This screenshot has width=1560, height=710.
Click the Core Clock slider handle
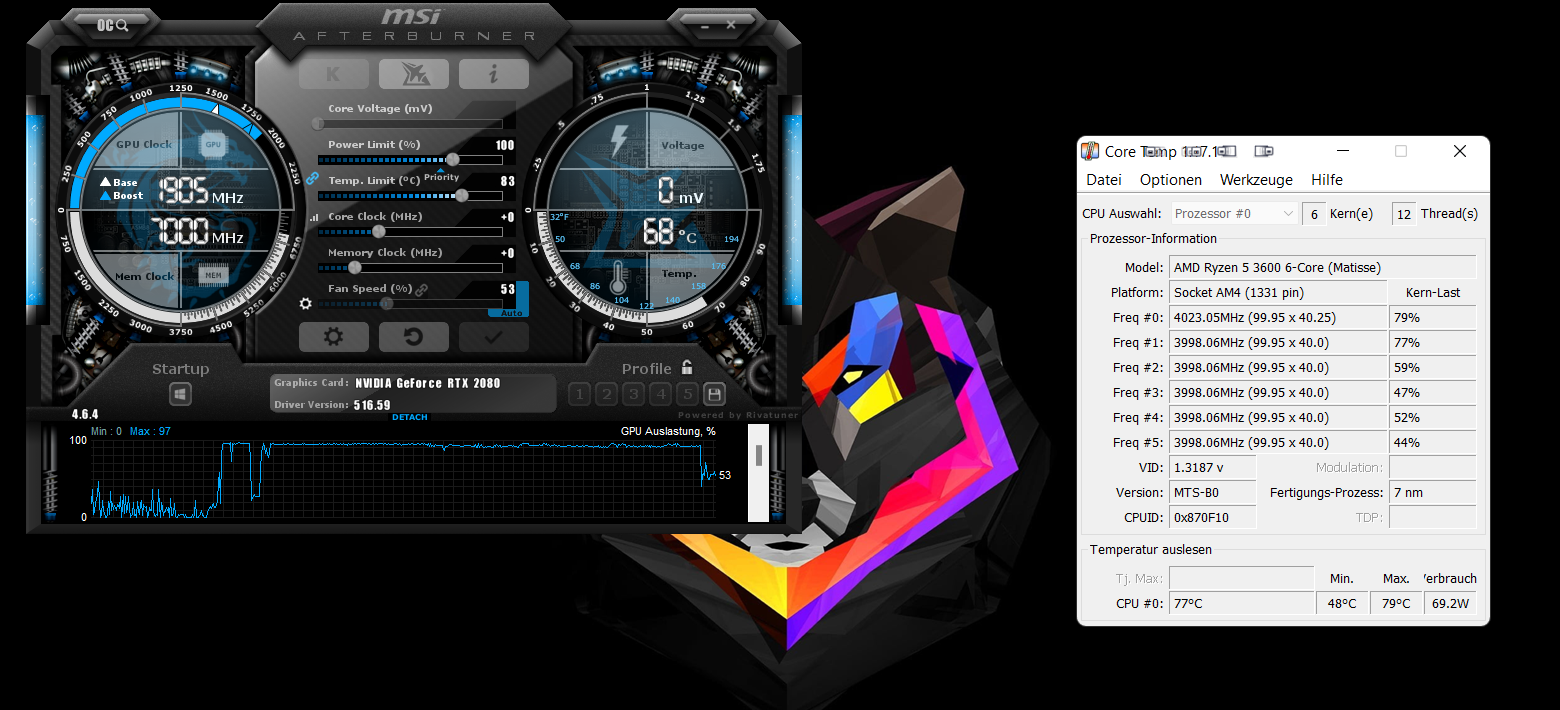pos(378,231)
